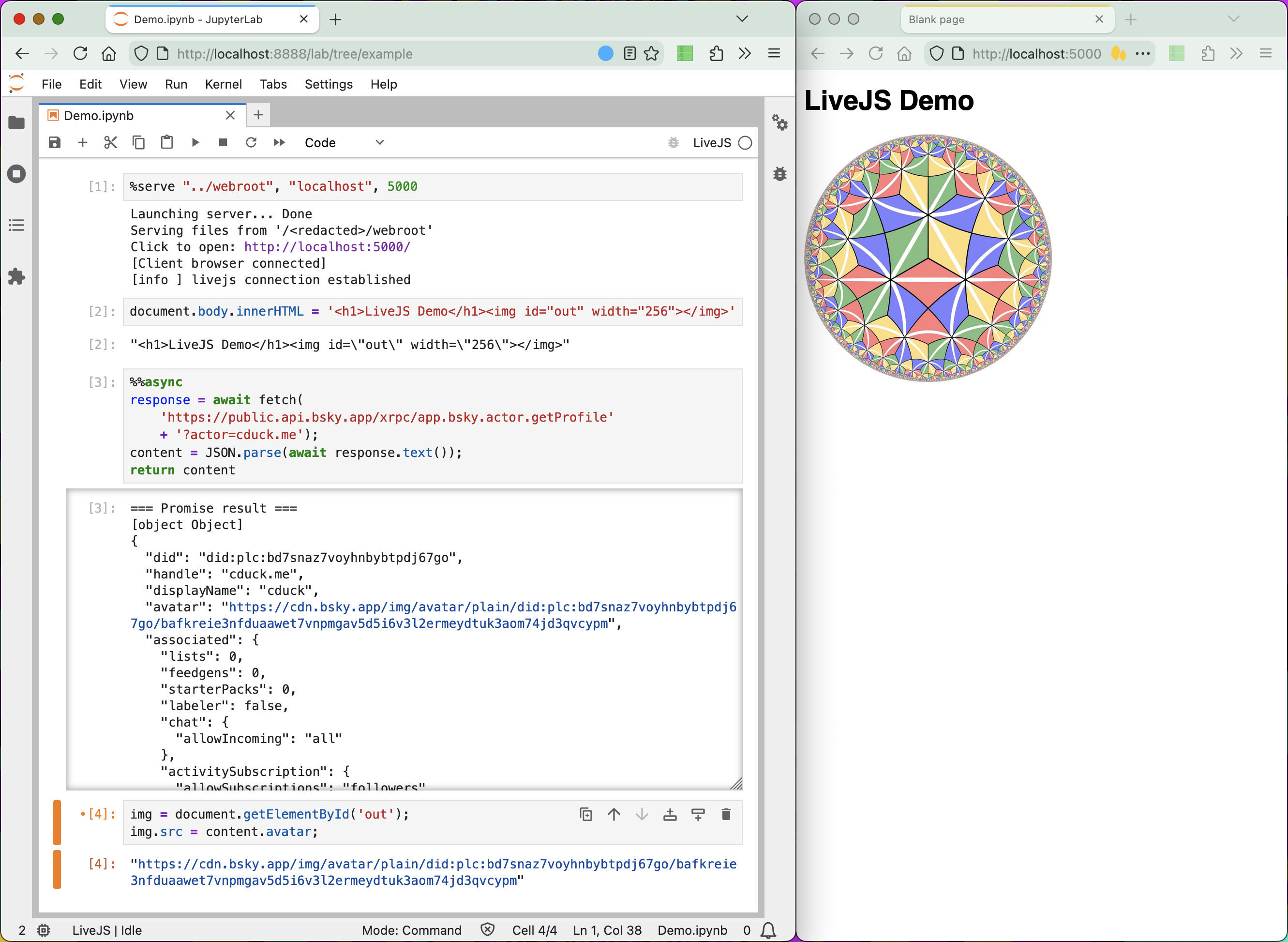
Task: Close the Demo.ipynb notebook tab
Action: (x=230, y=116)
